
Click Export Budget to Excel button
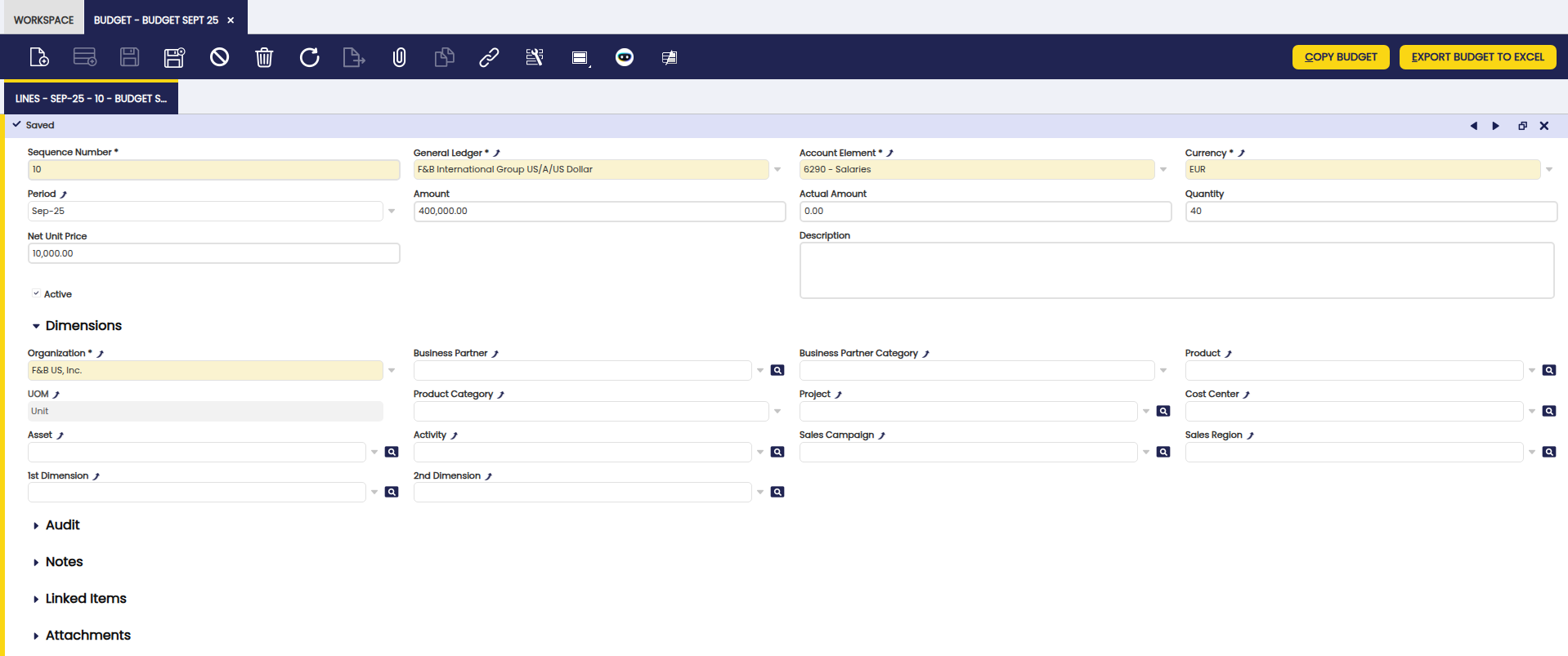(x=1477, y=57)
